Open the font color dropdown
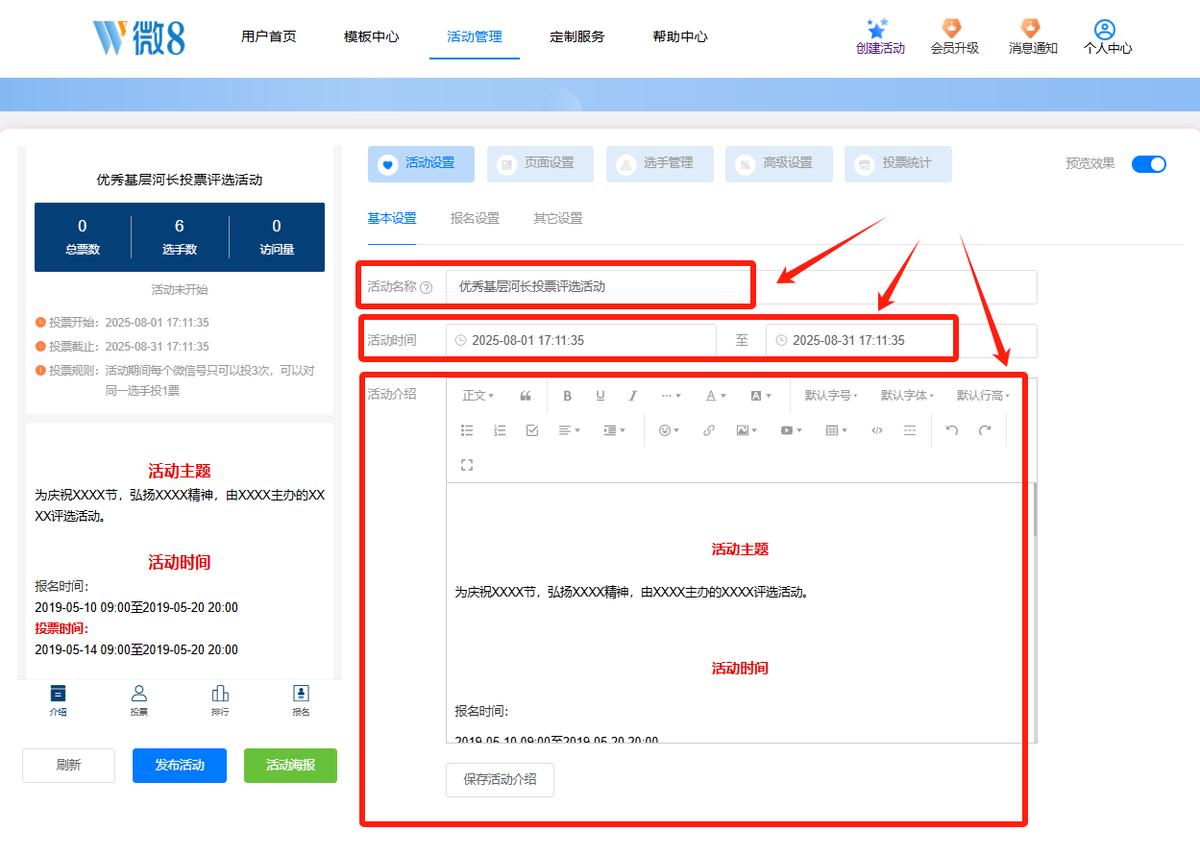The image size is (1200, 853). pos(716,396)
